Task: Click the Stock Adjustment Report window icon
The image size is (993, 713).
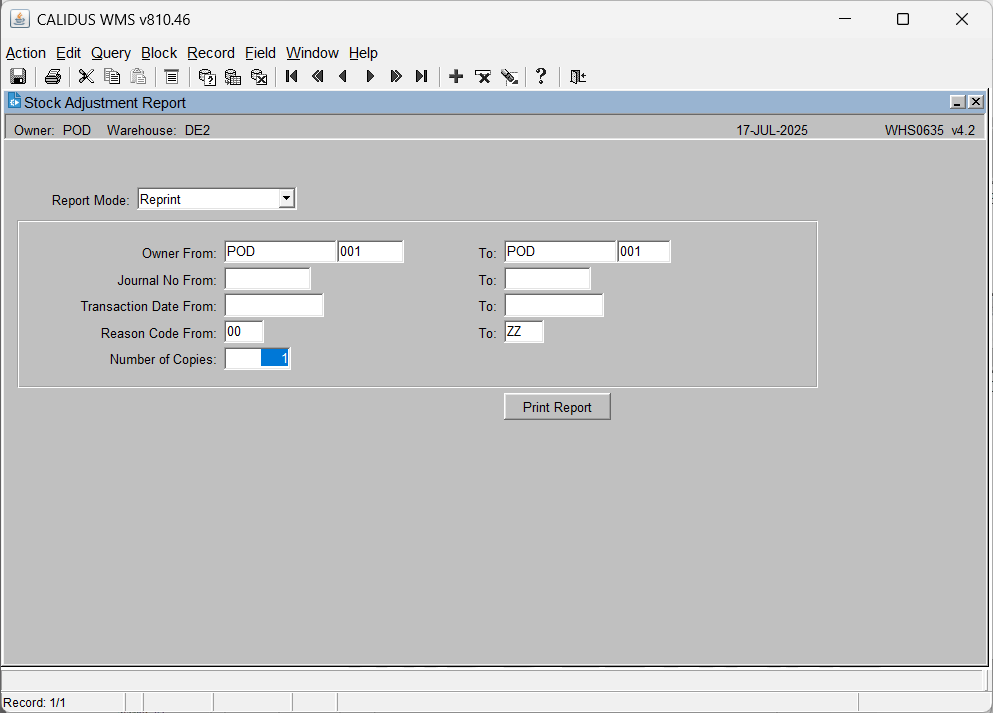Action: click(14, 101)
